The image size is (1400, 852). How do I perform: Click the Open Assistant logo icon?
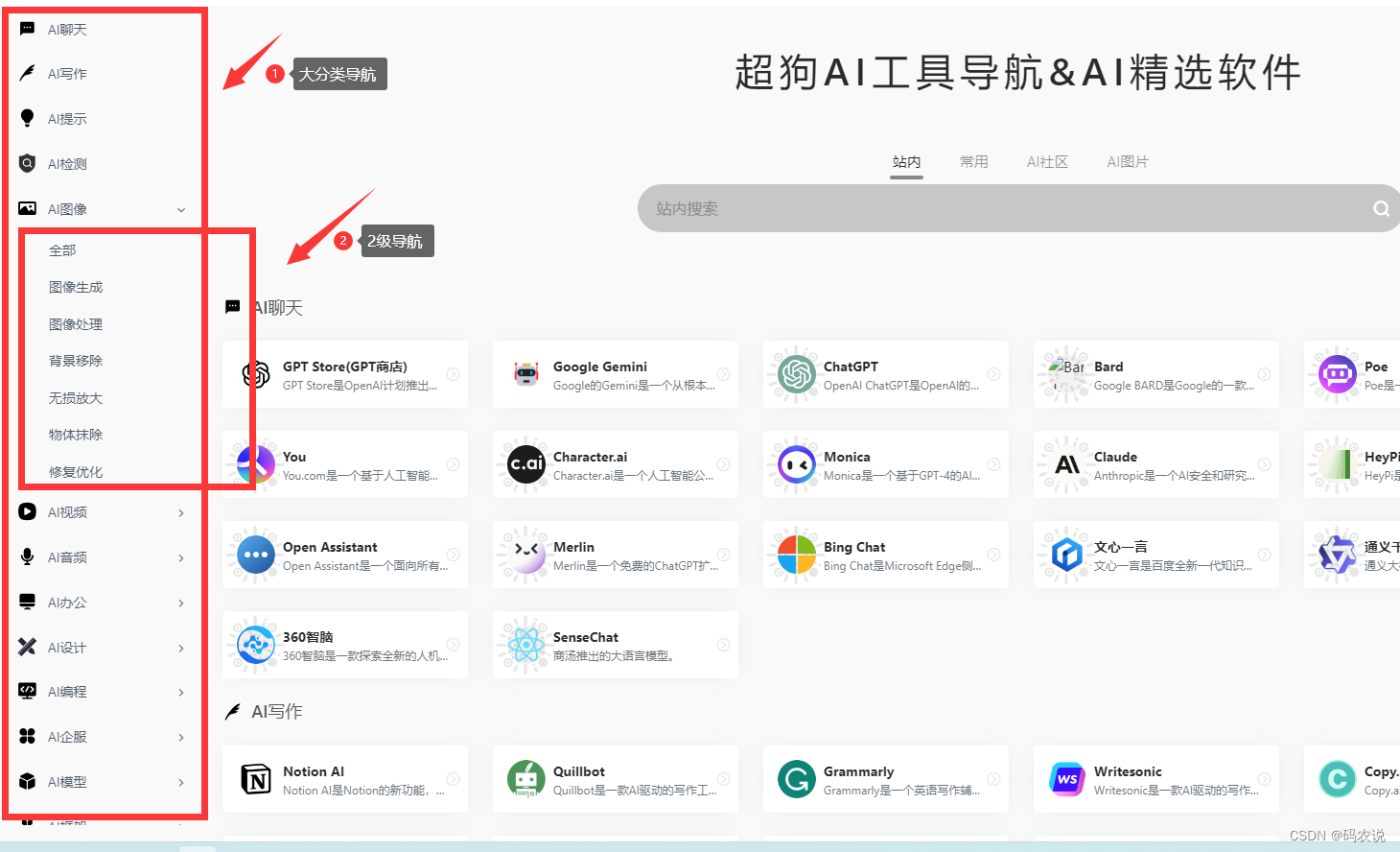click(256, 555)
